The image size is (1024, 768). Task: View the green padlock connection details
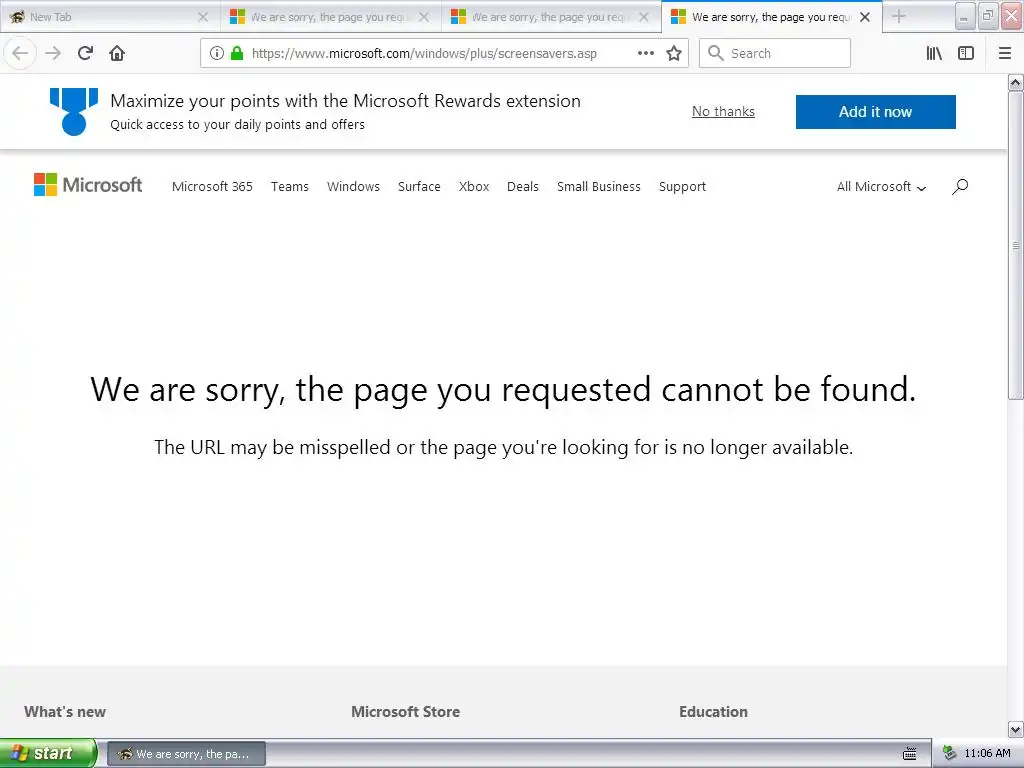[237, 53]
